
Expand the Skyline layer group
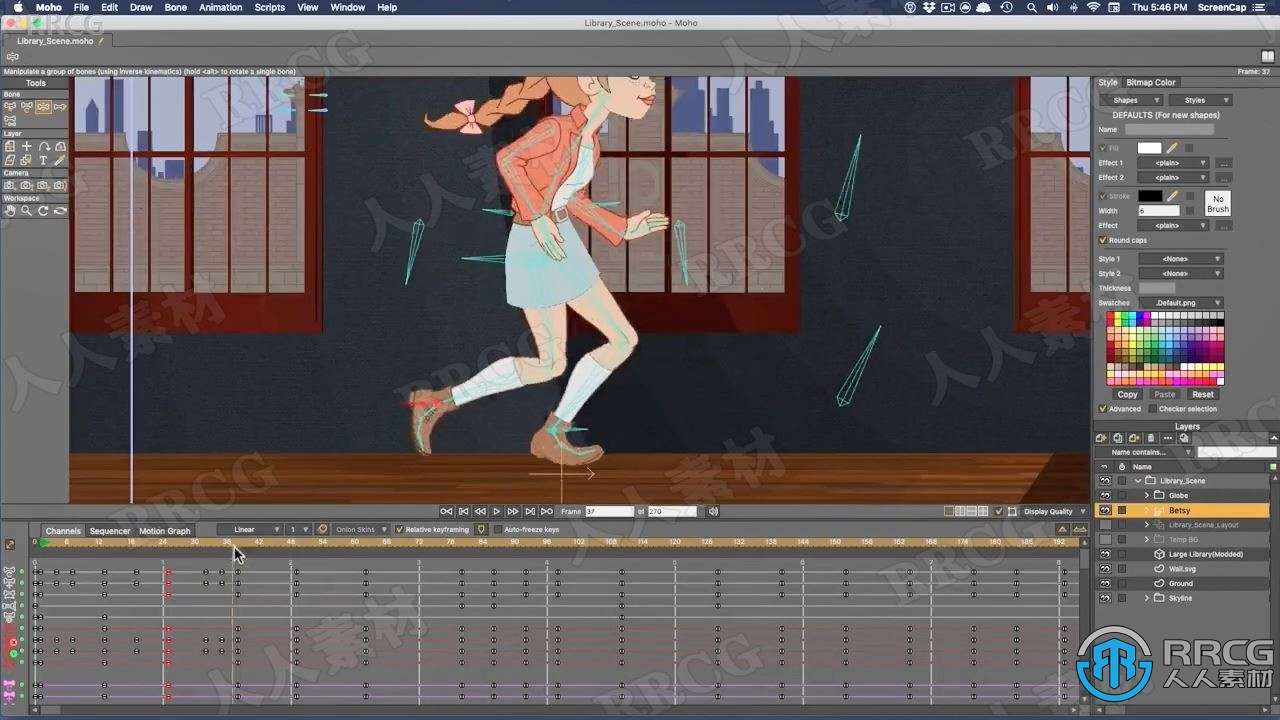pos(1147,598)
